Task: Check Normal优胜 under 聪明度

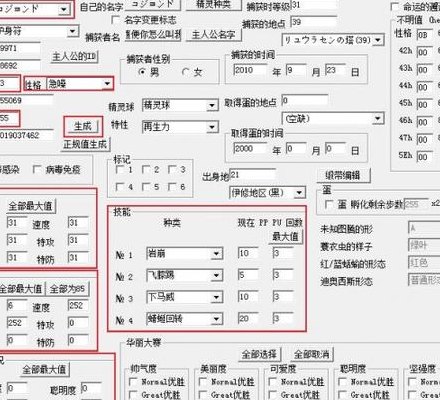Action: click(342, 382)
